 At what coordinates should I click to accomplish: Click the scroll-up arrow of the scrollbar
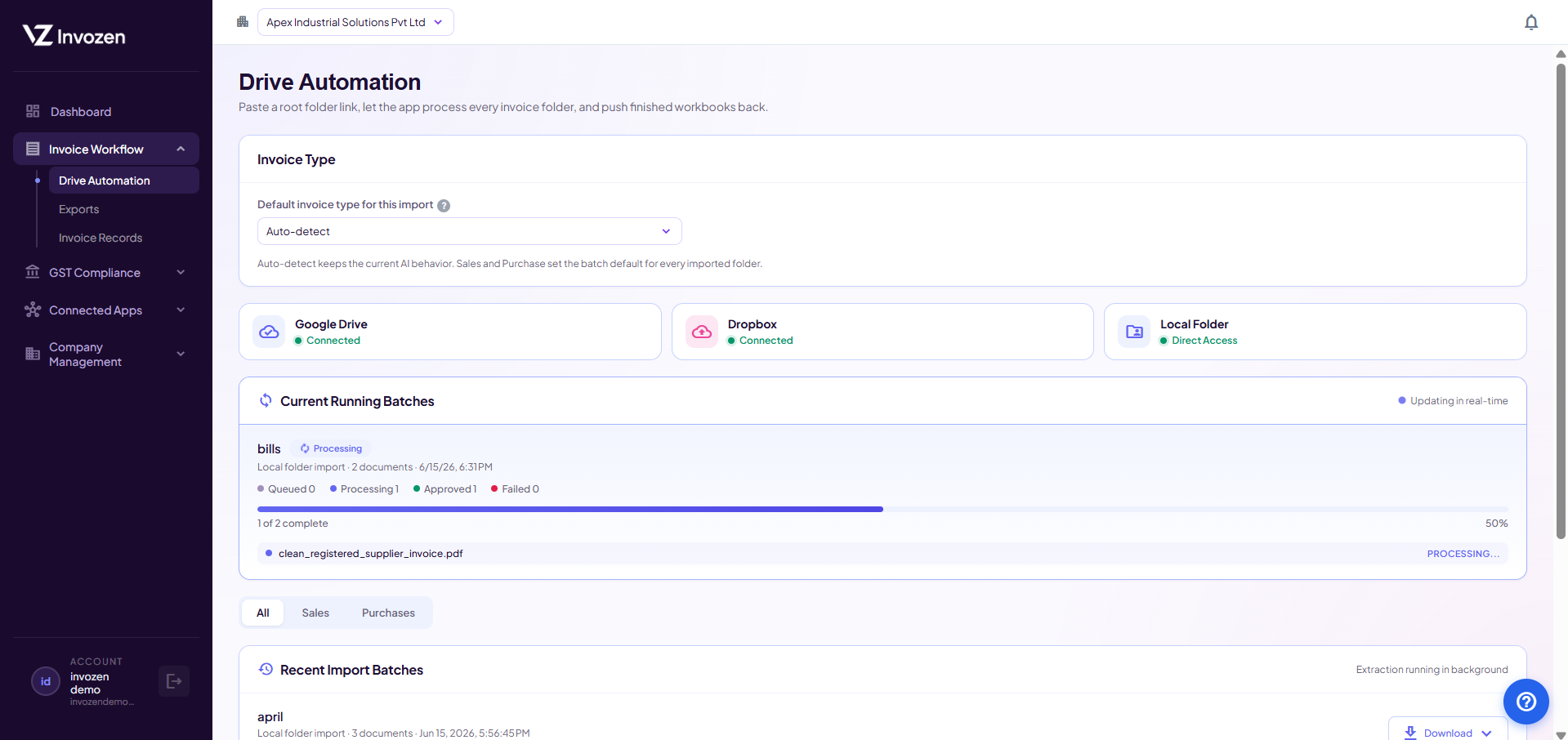[1561, 54]
